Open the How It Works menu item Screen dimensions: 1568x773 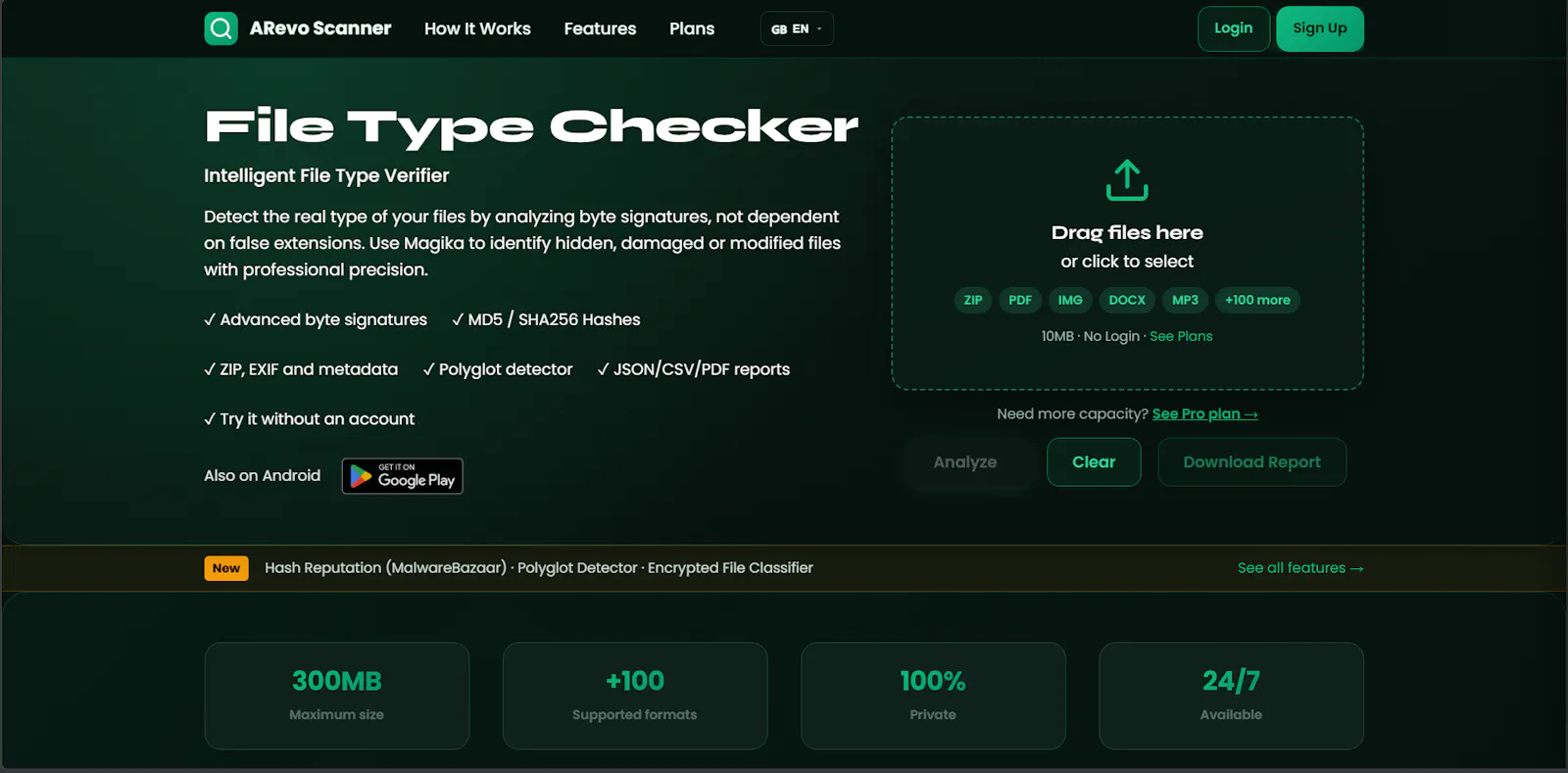tap(477, 28)
